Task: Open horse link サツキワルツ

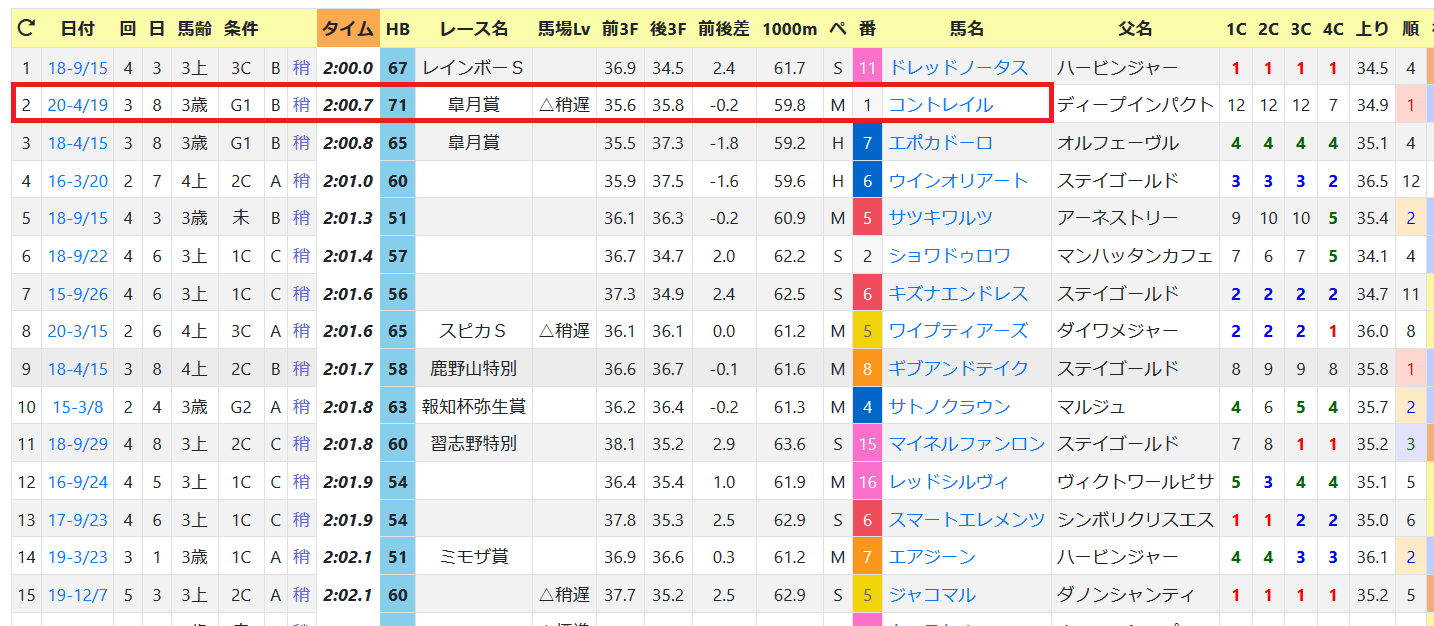Action: 941,218
